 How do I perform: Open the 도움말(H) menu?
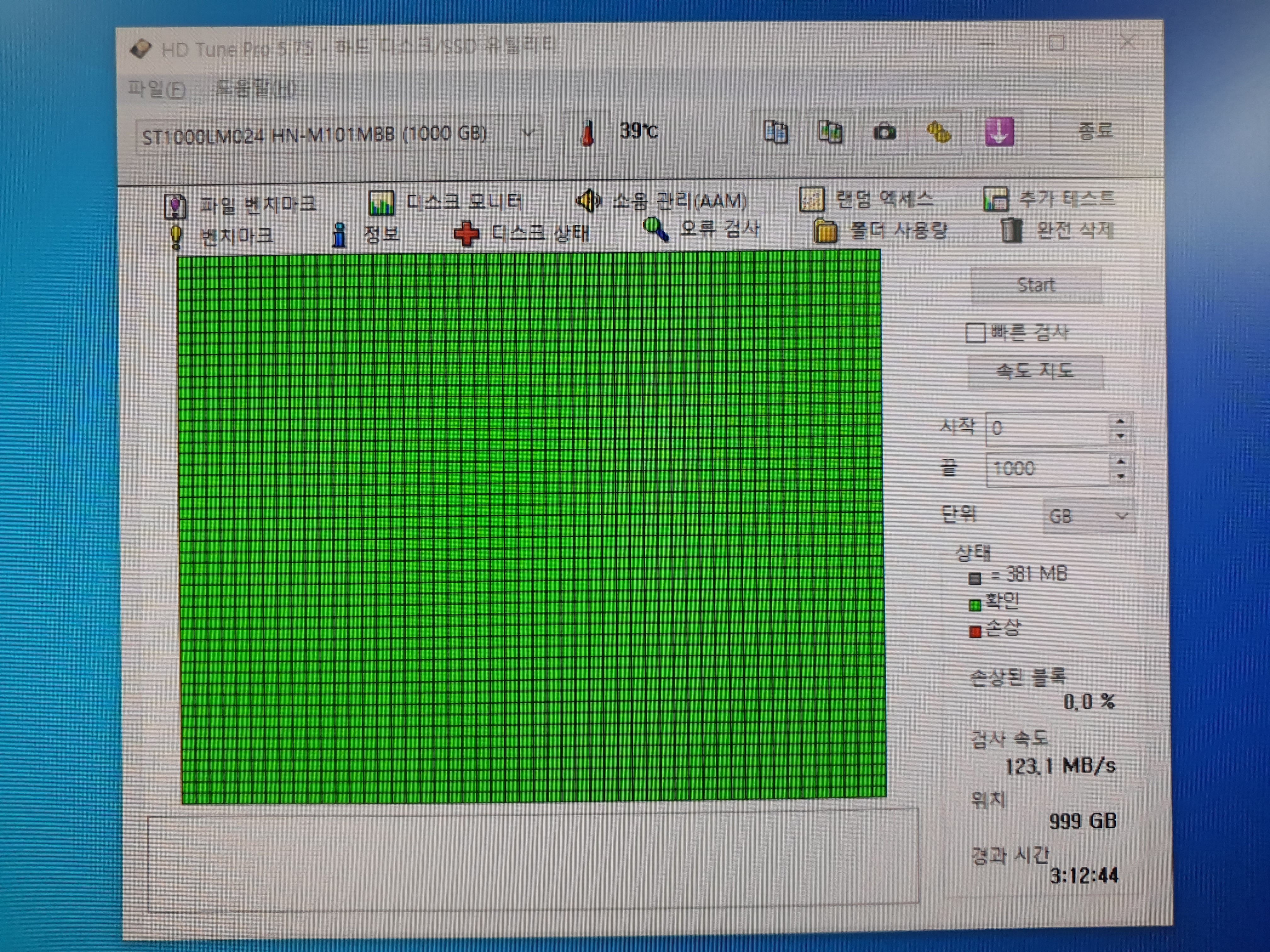255,88
